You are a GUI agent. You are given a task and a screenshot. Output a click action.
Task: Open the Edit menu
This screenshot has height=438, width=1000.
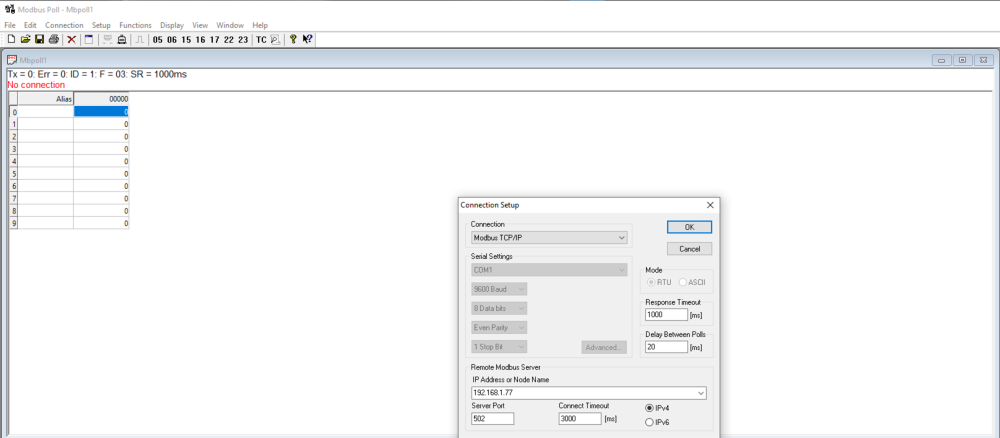pos(30,26)
